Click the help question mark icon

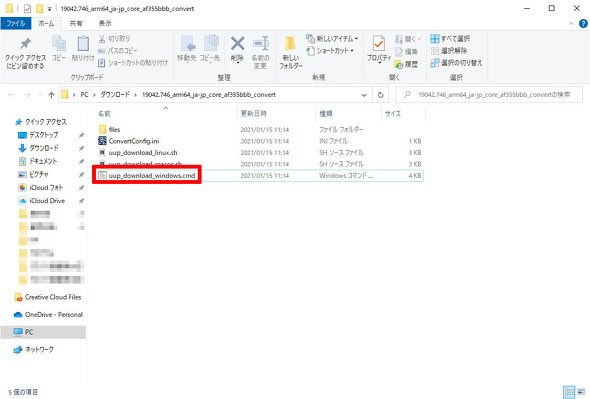(x=583, y=23)
